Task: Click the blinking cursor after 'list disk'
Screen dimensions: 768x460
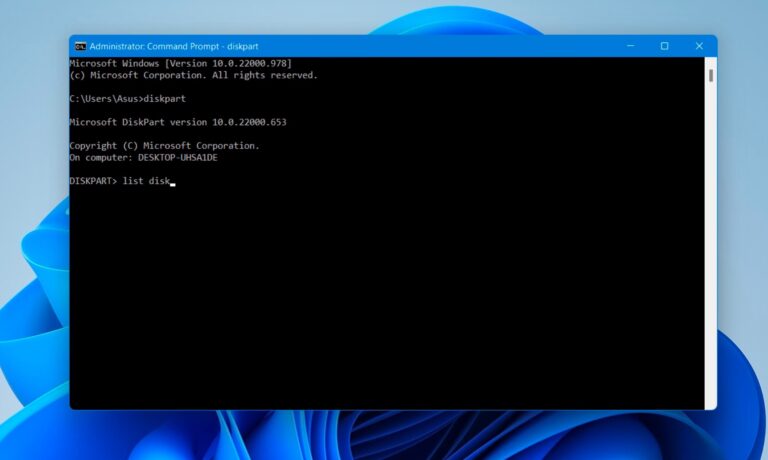Action: pyautogui.click(x=173, y=184)
